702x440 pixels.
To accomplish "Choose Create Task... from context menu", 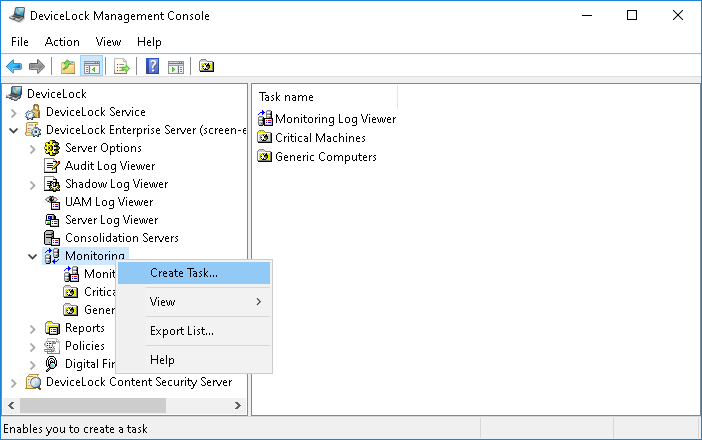I will tap(184, 273).
